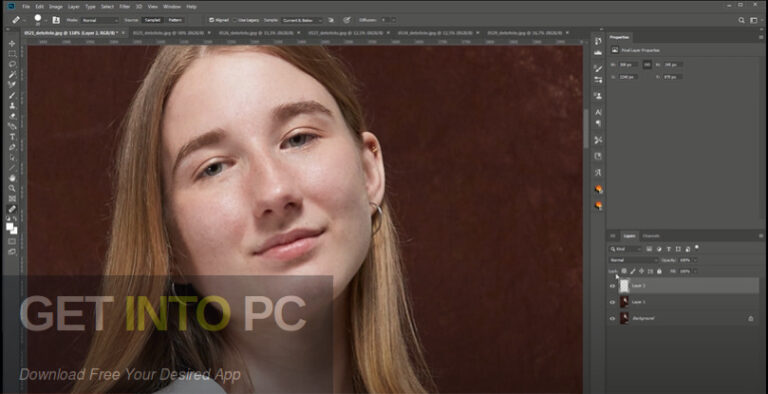Select the Lasso tool
Image resolution: width=768 pixels, height=394 pixels.
tap(12, 64)
